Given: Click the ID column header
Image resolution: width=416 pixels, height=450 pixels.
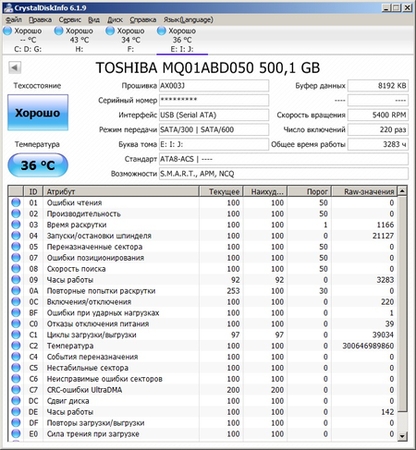Looking at the screenshot, I should point(33,192).
